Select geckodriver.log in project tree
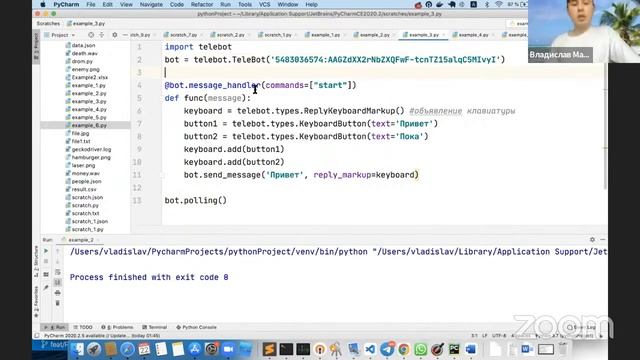This screenshot has height=360, width=640. click(91, 149)
